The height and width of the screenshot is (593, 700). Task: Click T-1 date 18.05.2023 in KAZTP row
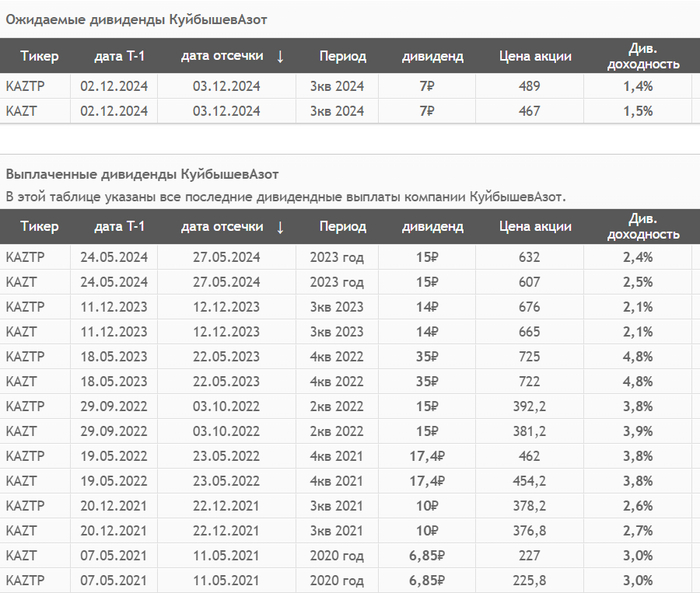pos(114,357)
